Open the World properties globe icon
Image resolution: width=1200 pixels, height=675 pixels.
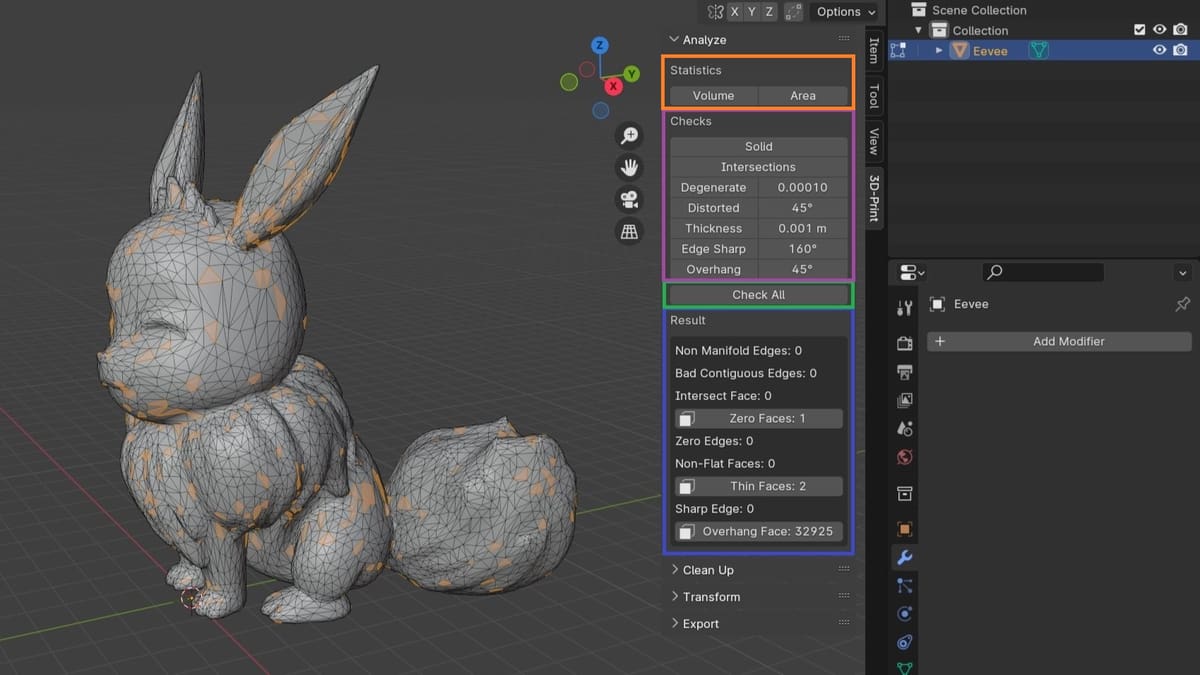(905, 457)
